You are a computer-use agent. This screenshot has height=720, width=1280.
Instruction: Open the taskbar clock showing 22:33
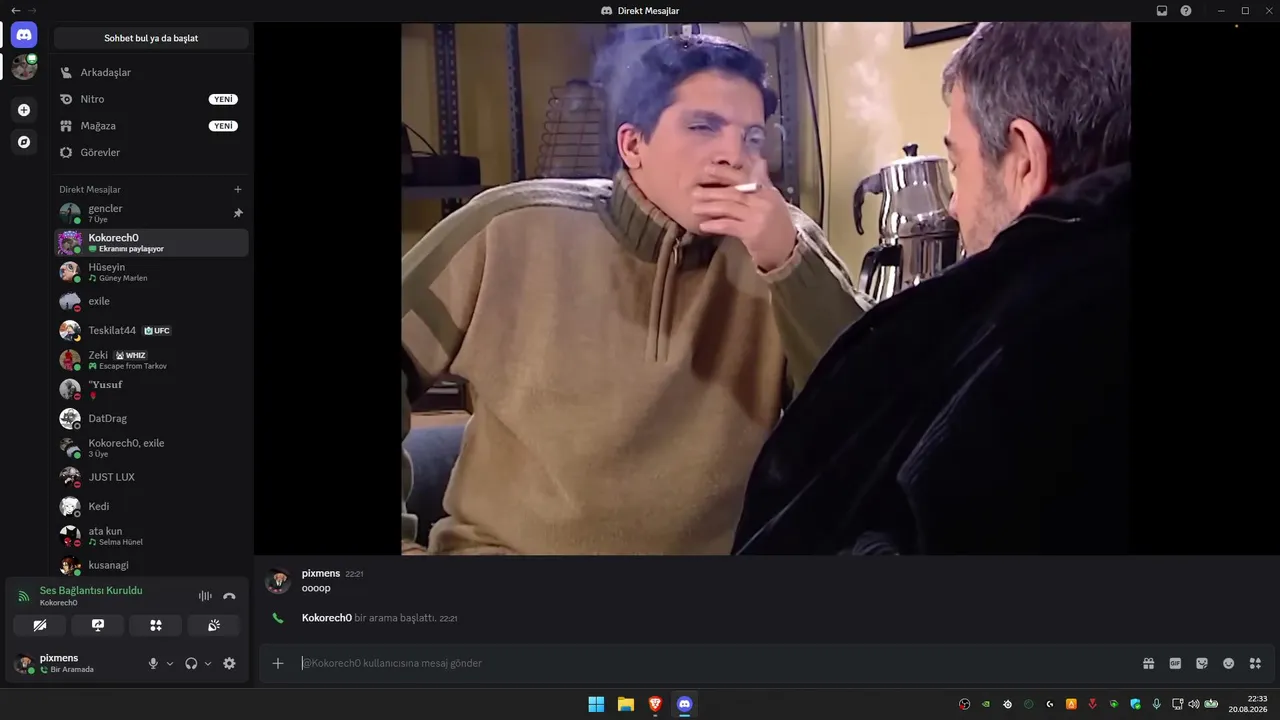[x=1249, y=704]
